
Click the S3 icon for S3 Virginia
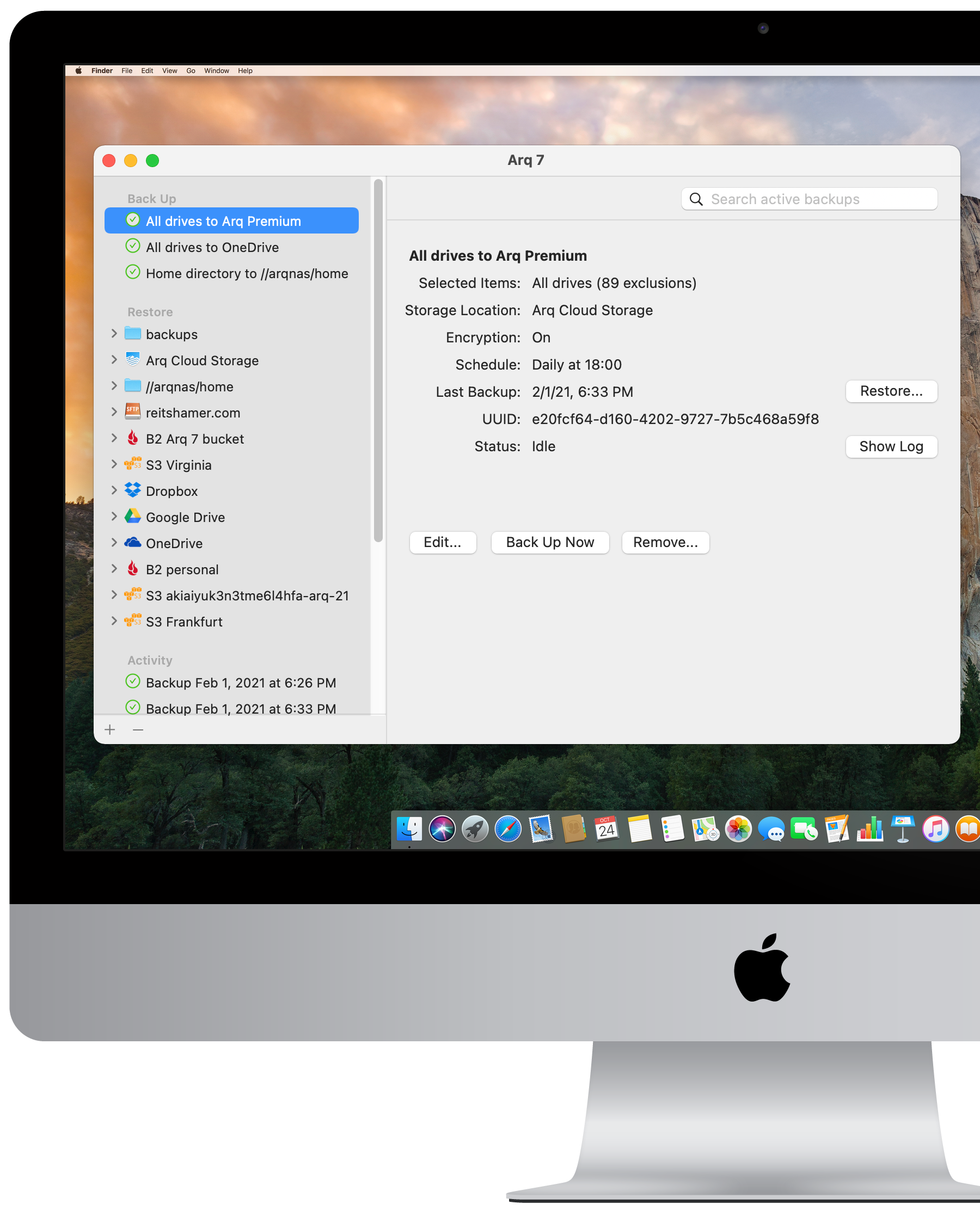tap(133, 463)
